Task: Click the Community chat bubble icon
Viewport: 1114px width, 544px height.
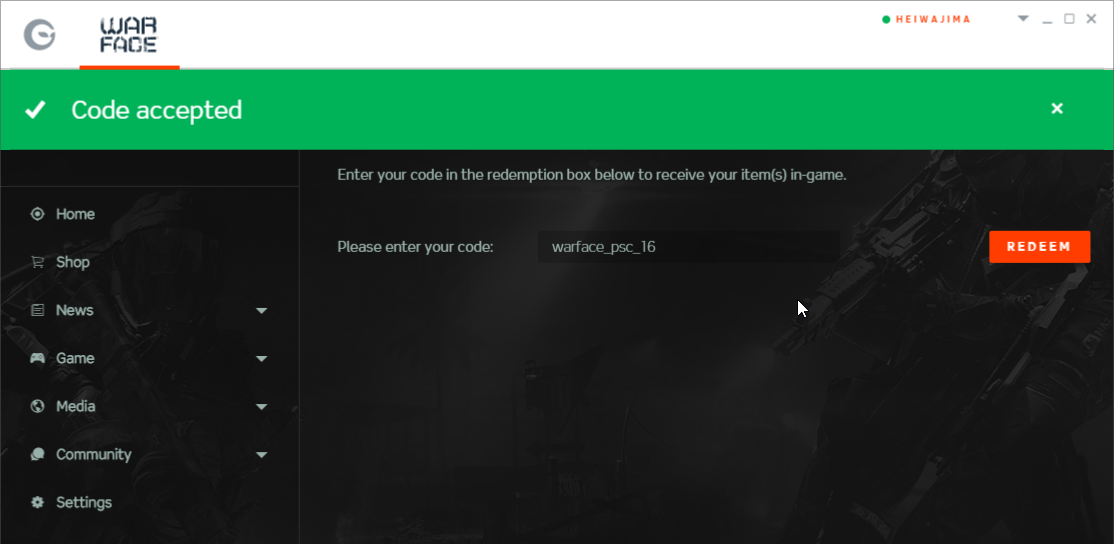Action: click(37, 455)
